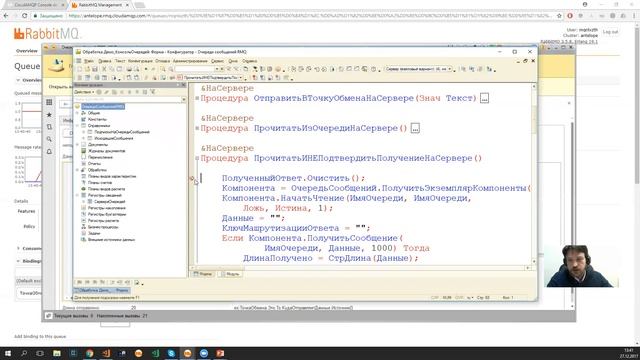Open the Действия dropdown in configuration panel

coord(84,92)
